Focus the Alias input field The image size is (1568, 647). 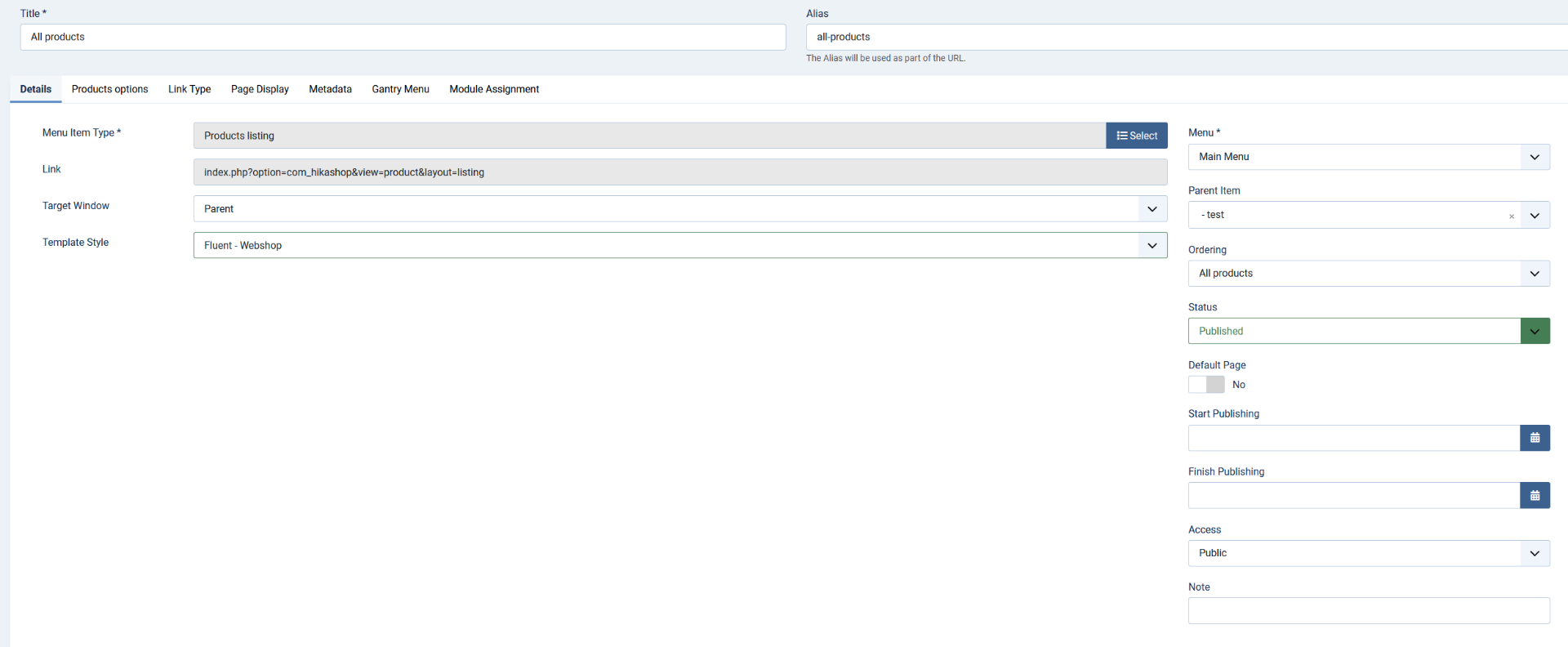click(x=1187, y=37)
